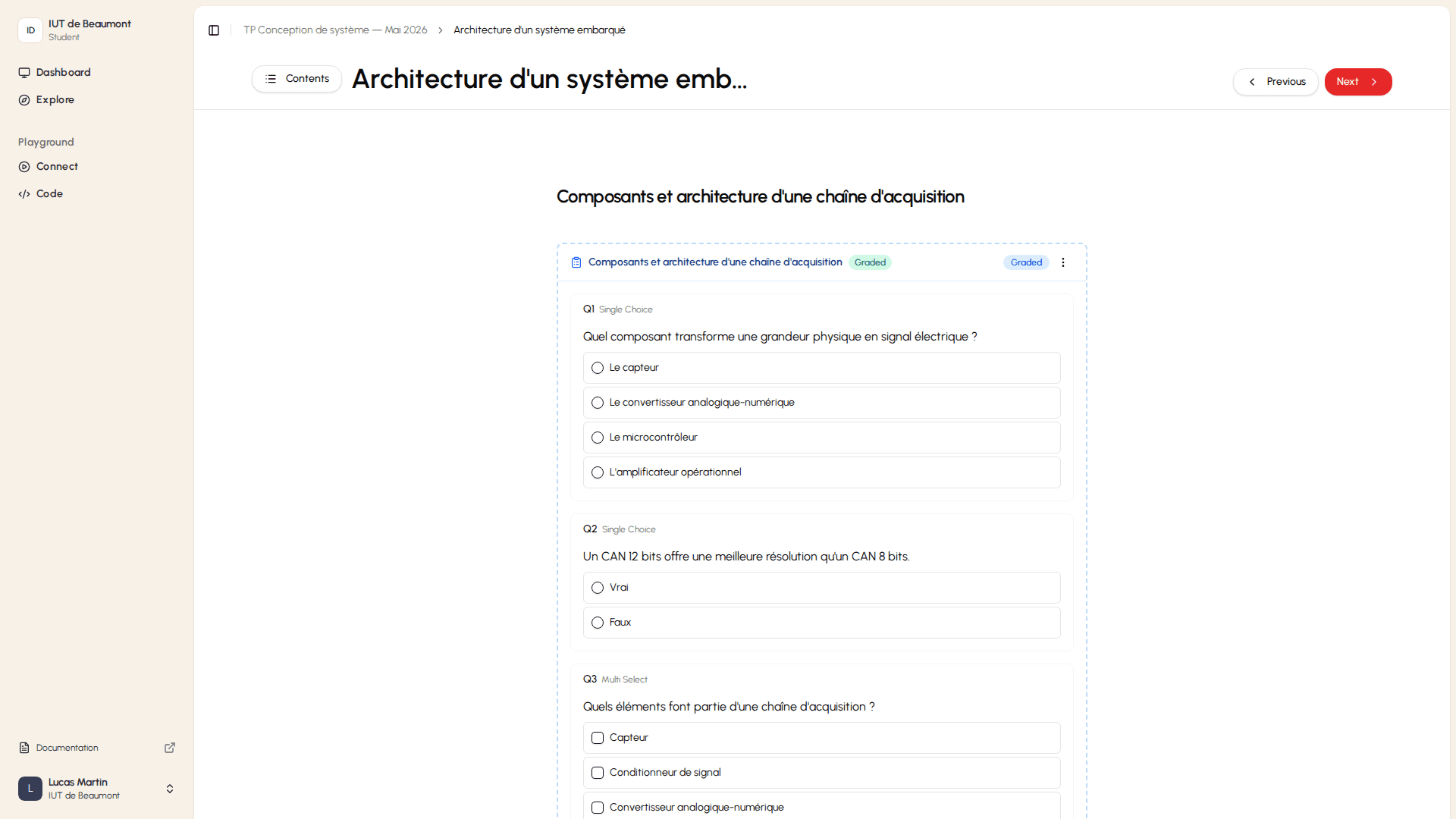Image resolution: width=1456 pixels, height=819 pixels.
Task: Click the Q1 Single Choice label
Action: (626, 309)
